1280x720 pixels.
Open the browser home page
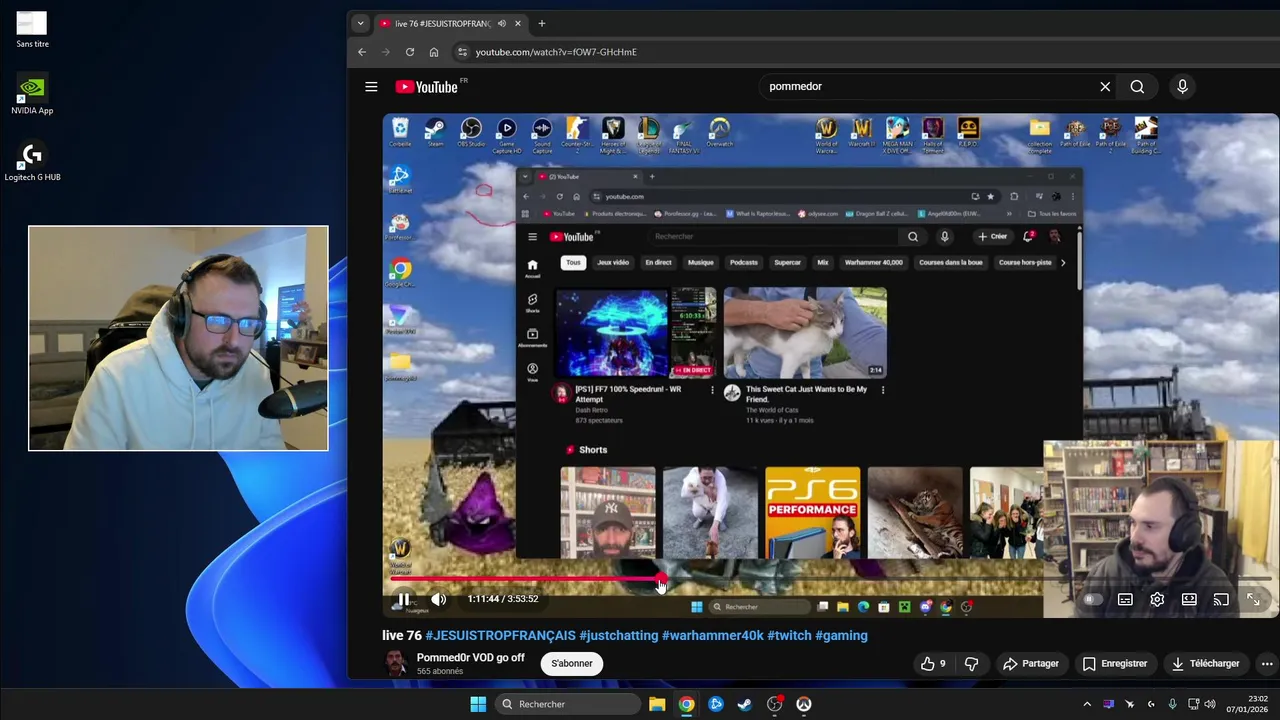tap(434, 52)
